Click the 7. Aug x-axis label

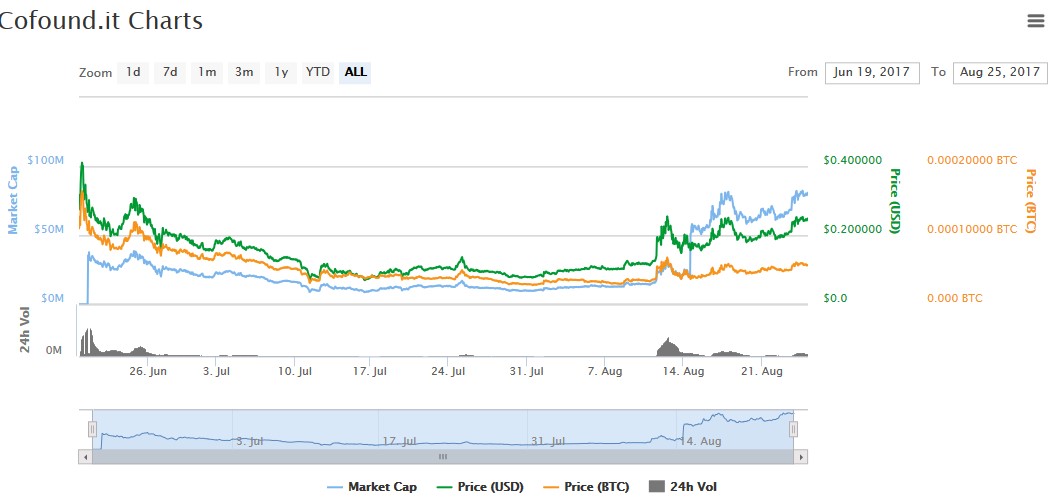pyautogui.click(x=604, y=371)
